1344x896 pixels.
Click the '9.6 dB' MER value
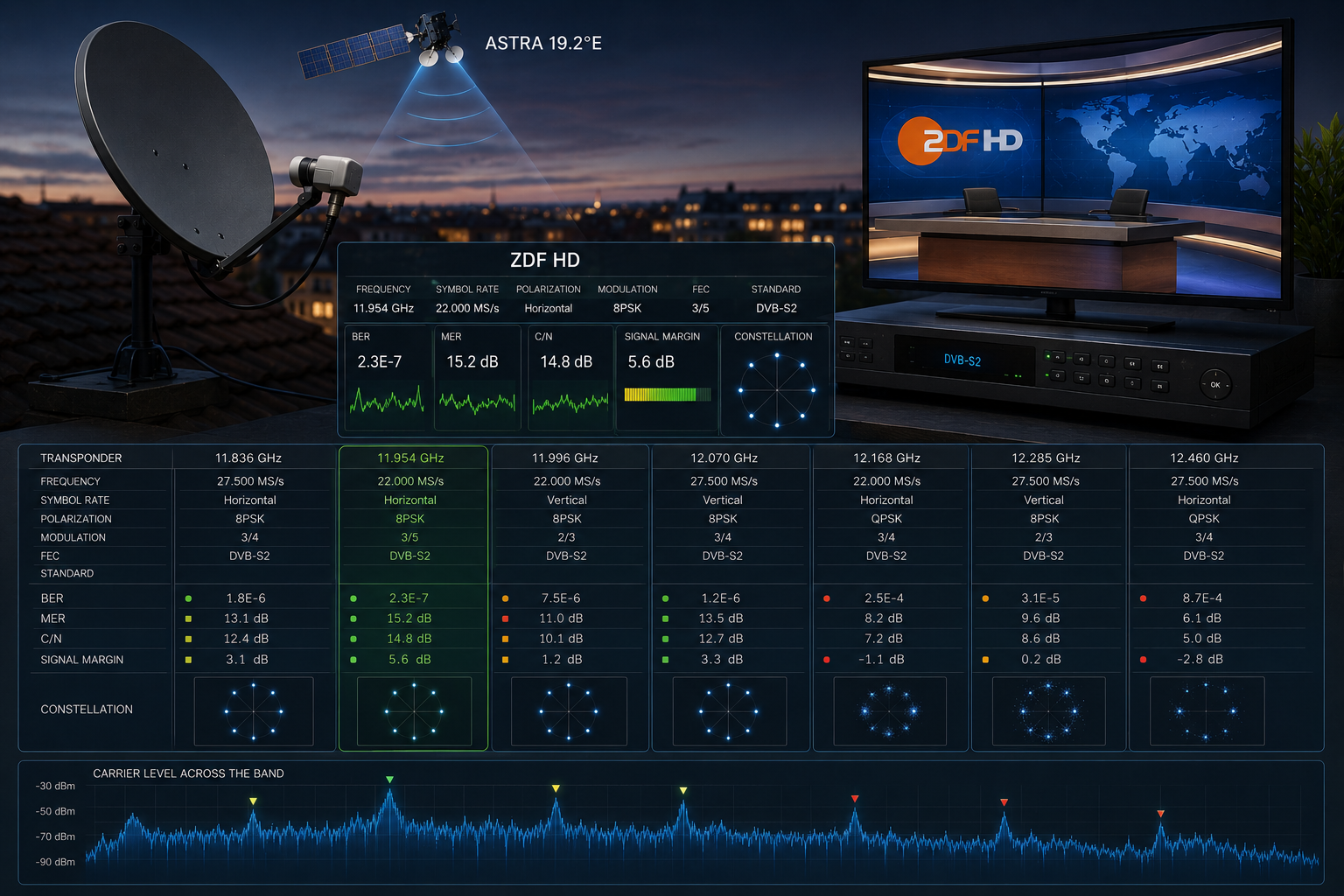pyautogui.click(x=1041, y=619)
